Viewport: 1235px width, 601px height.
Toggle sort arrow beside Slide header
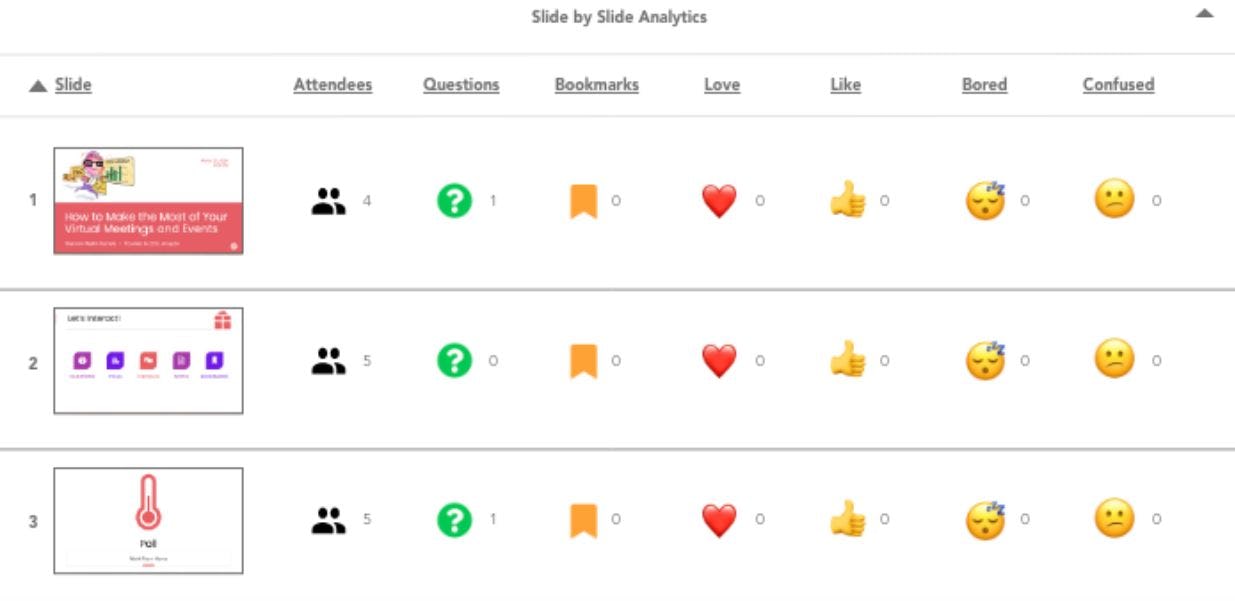coord(38,86)
